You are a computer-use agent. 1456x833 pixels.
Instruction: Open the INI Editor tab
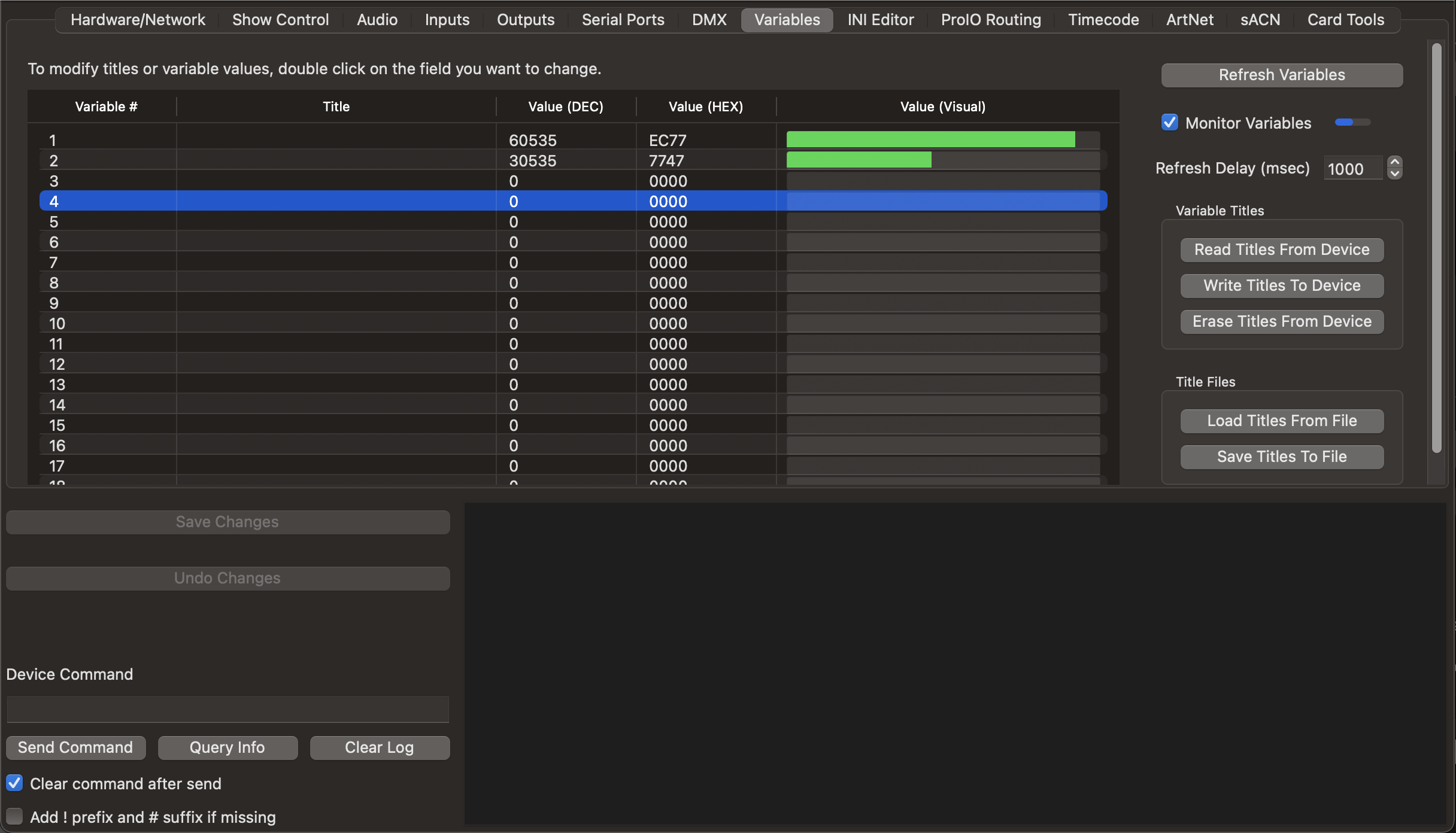[881, 20]
